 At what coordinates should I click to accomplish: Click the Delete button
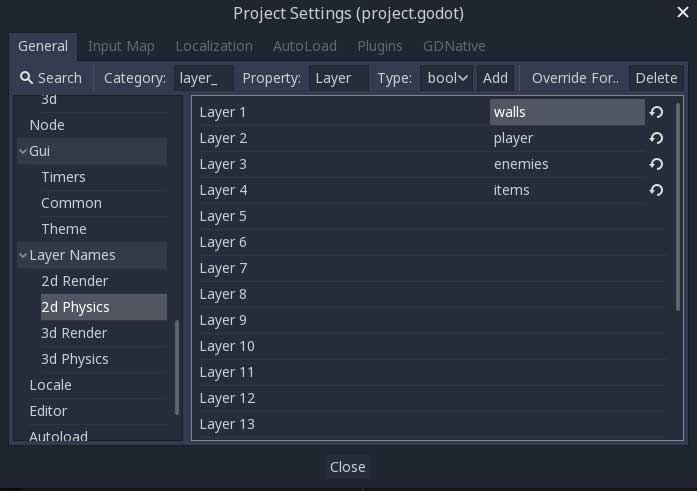coord(656,78)
